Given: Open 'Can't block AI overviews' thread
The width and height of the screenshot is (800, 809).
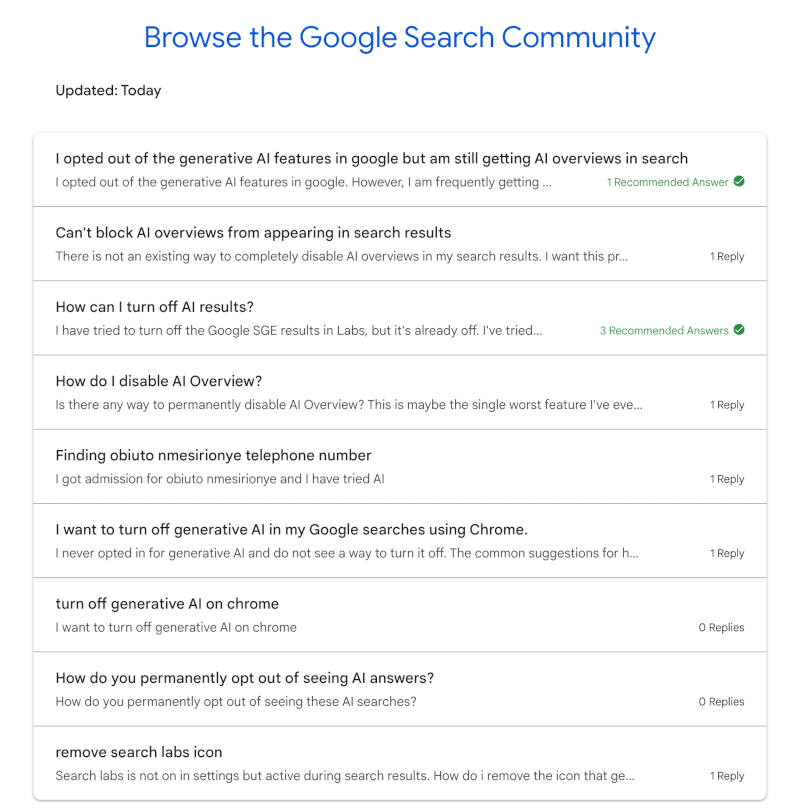Looking at the screenshot, I should [x=253, y=233].
